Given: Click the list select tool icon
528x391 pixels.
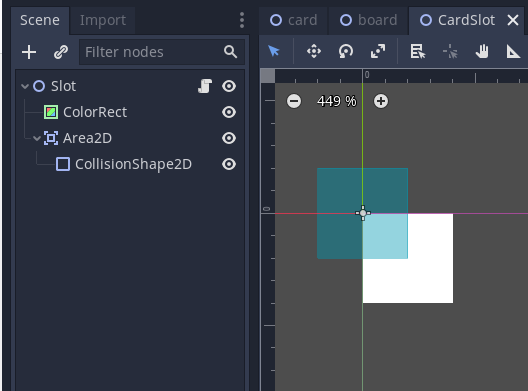Looking at the screenshot, I should [418, 52].
